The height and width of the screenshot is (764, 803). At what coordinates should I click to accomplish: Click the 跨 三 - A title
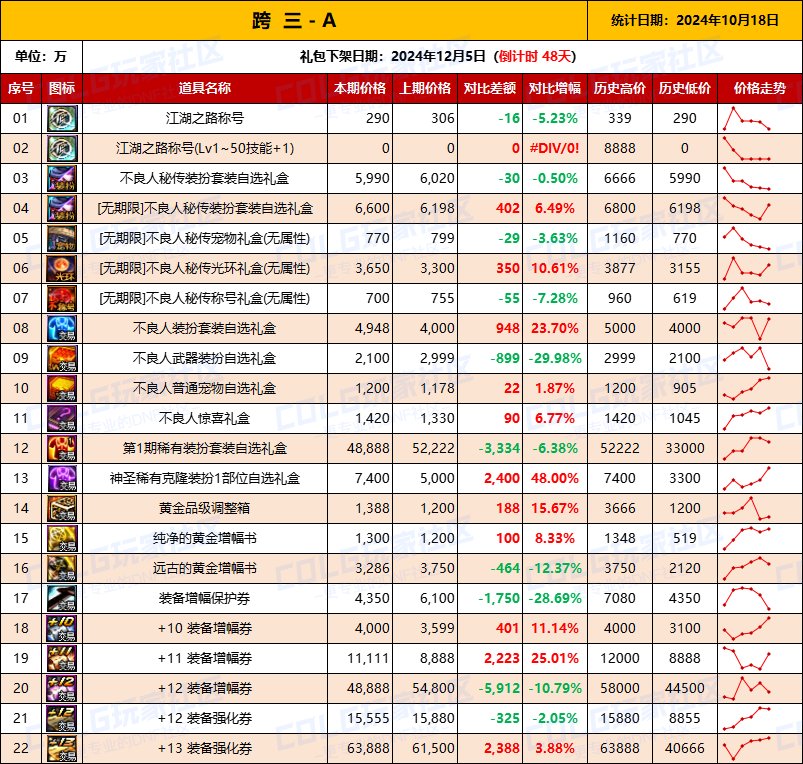(294, 20)
